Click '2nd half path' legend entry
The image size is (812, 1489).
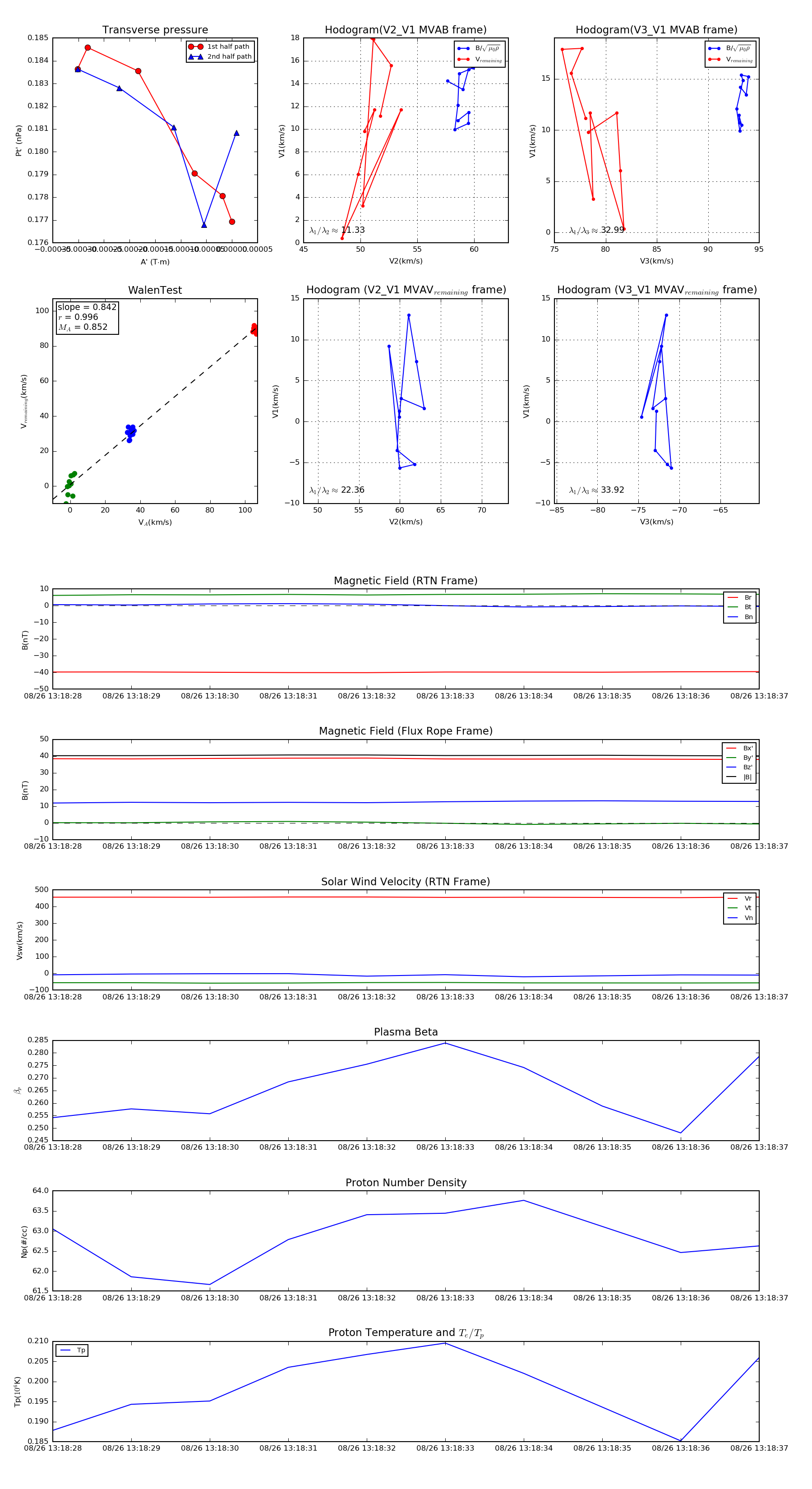tap(220, 57)
